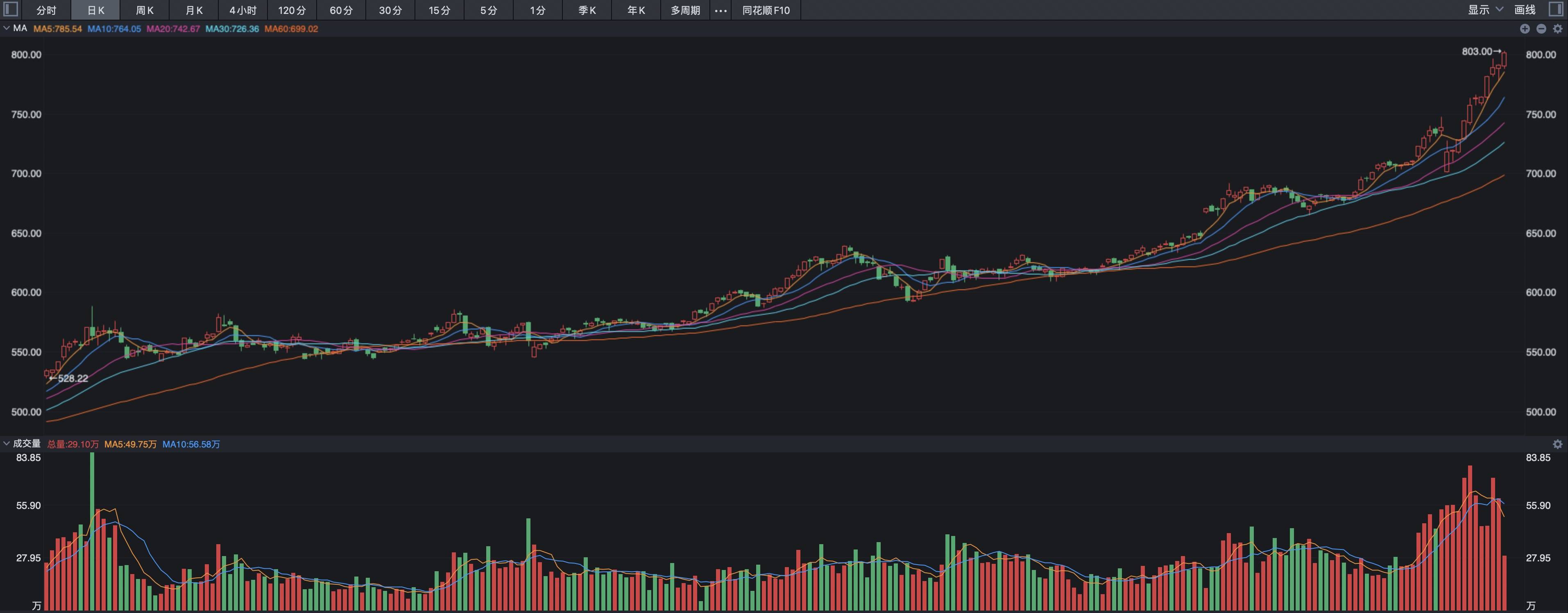Click 800.00 on left price axis
Image resolution: width=1568 pixels, height=613 pixels.
[26, 55]
